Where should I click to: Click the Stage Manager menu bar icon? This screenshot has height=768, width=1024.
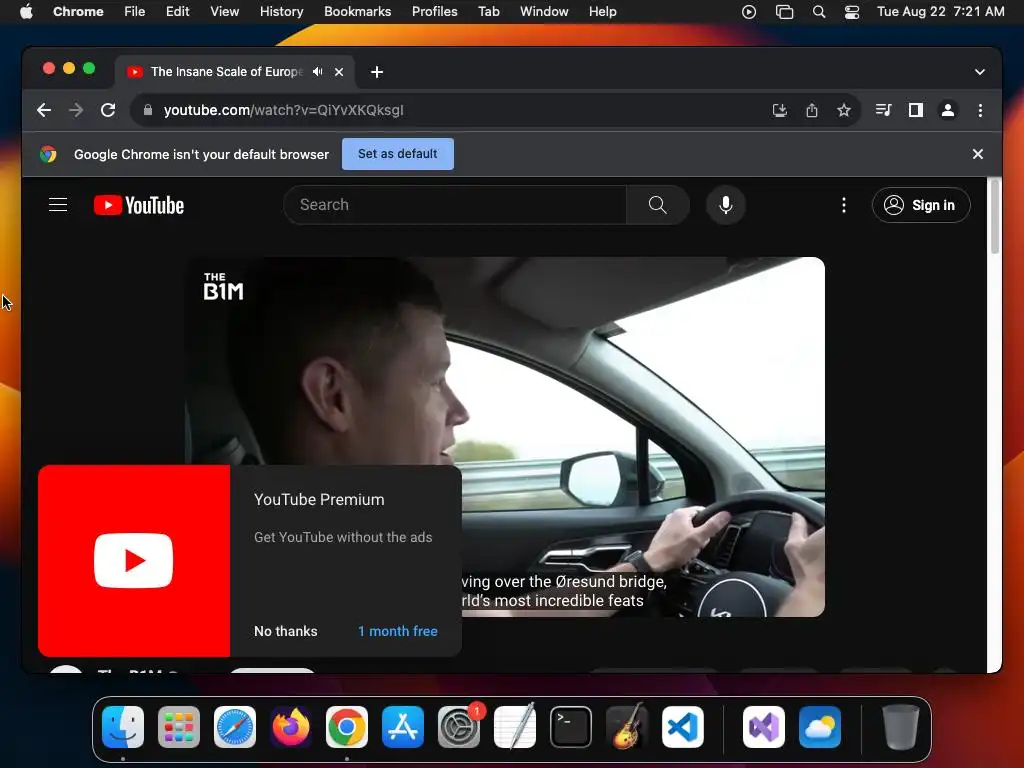click(784, 12)
